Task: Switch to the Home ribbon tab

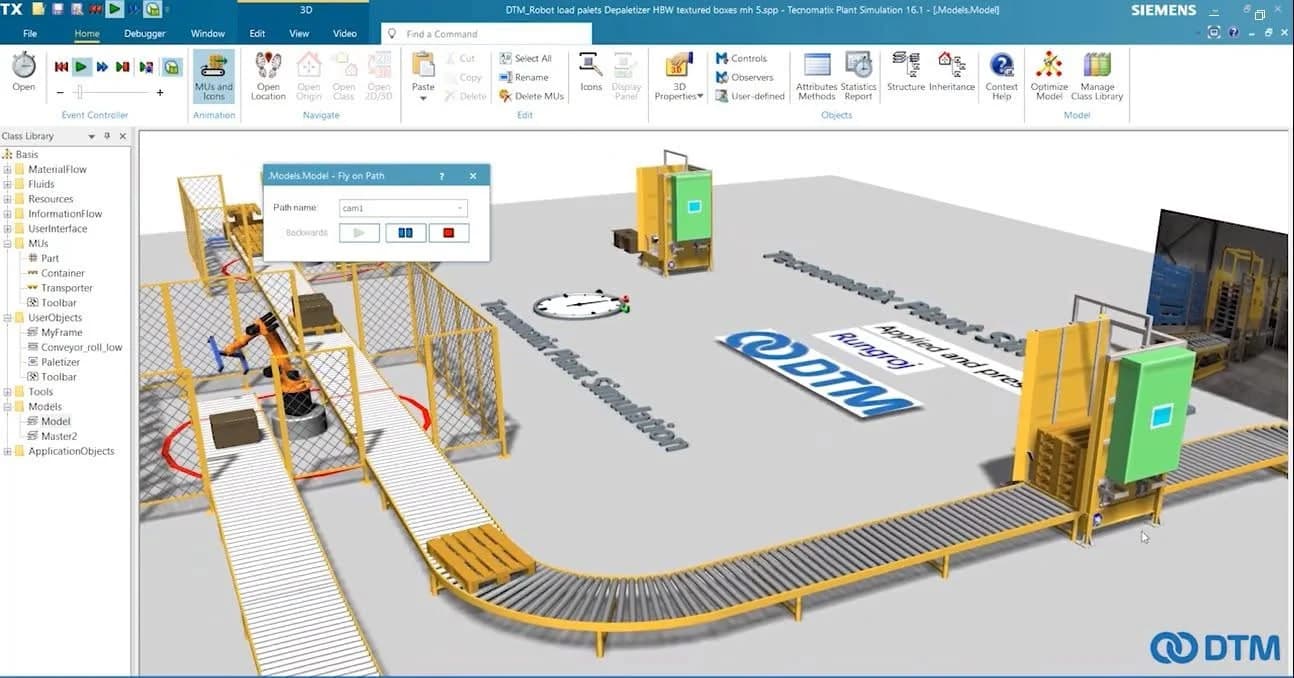Action: click(x=87, y=33)
